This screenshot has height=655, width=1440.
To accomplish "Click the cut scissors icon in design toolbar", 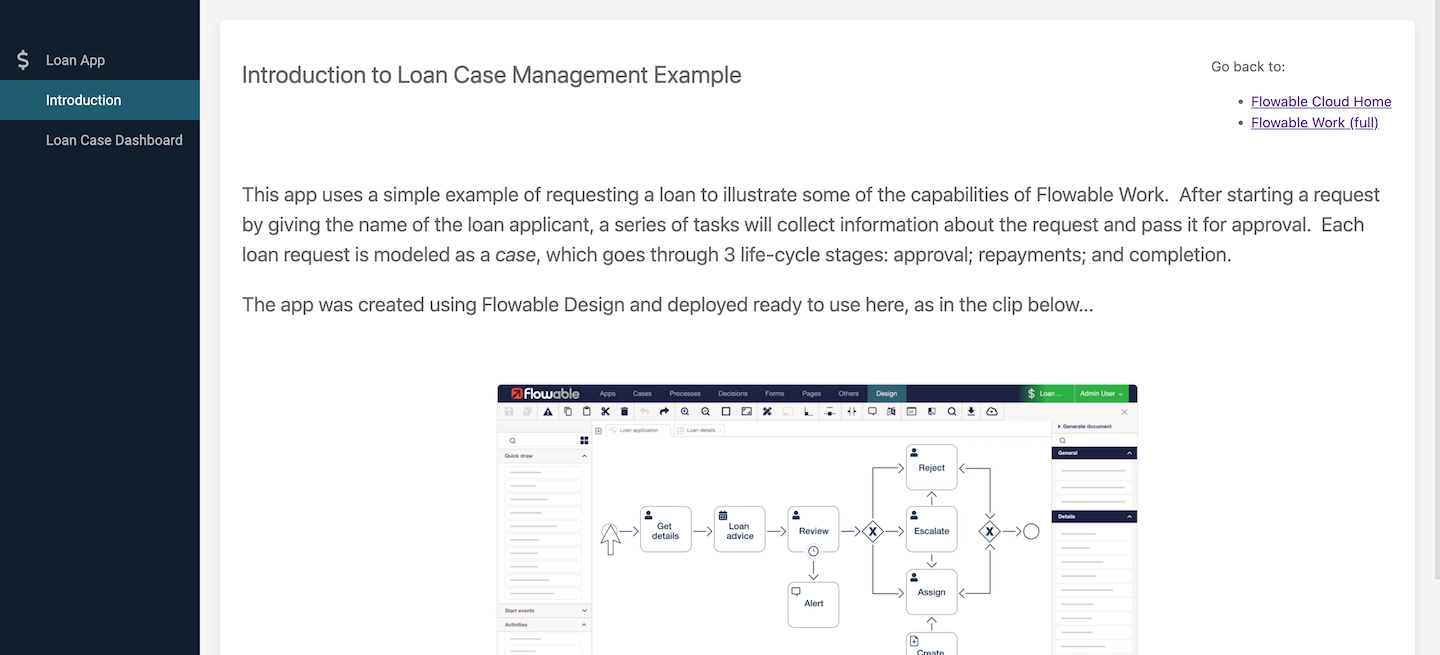I will pos(605,411).
